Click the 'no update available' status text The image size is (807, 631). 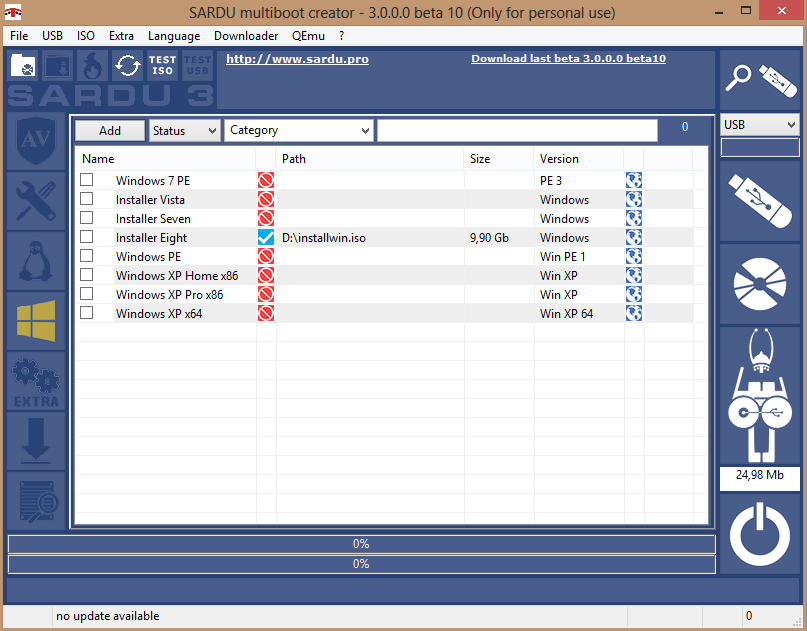pos(108,616)
